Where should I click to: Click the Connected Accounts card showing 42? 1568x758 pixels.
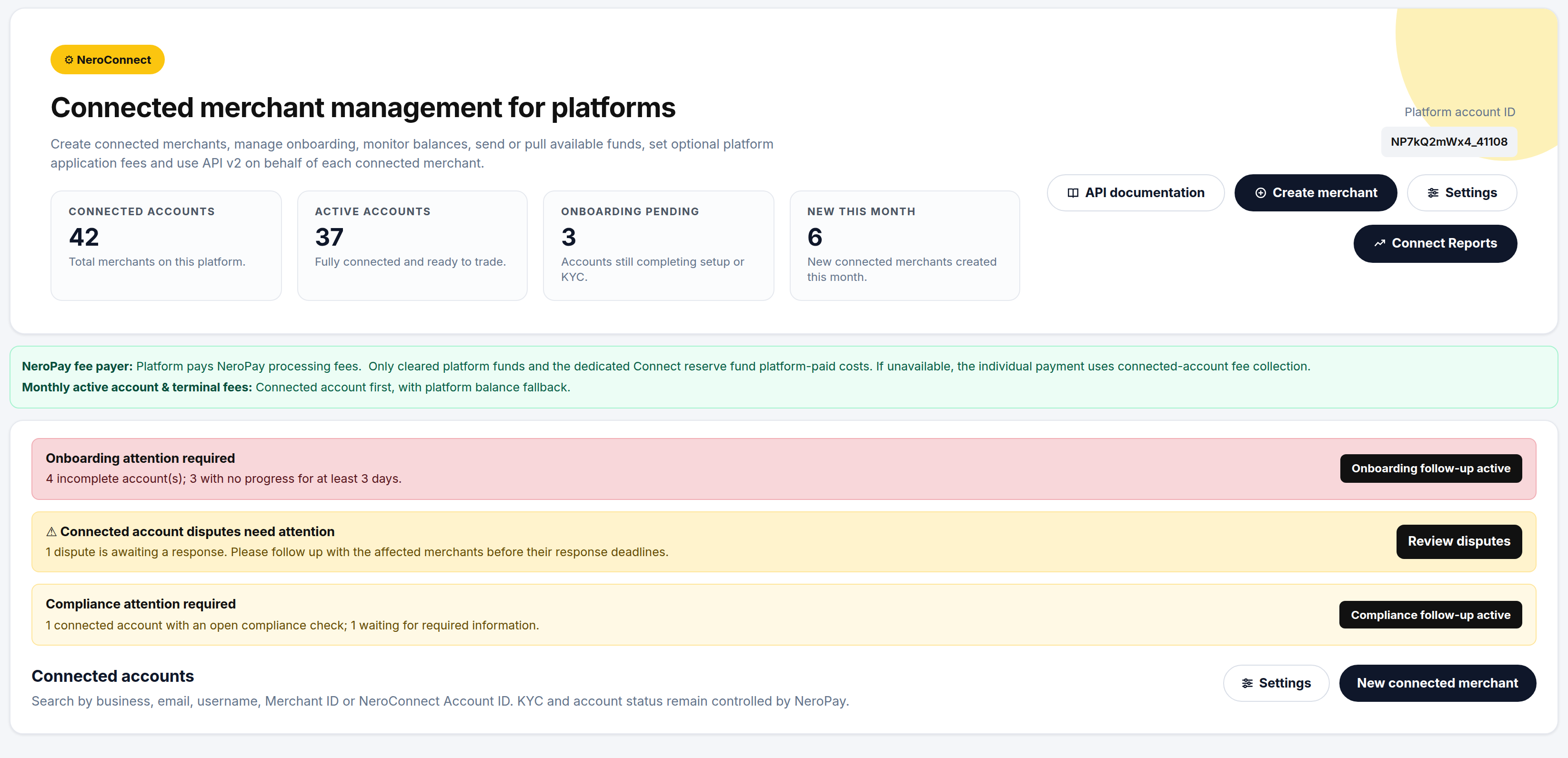tap(166, 246)
